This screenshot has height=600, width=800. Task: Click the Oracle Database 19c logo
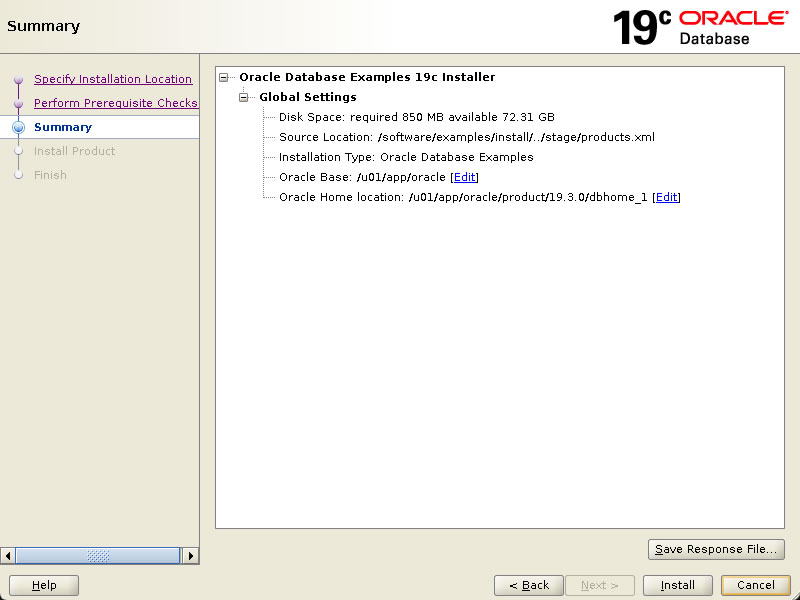click(701, 28)
